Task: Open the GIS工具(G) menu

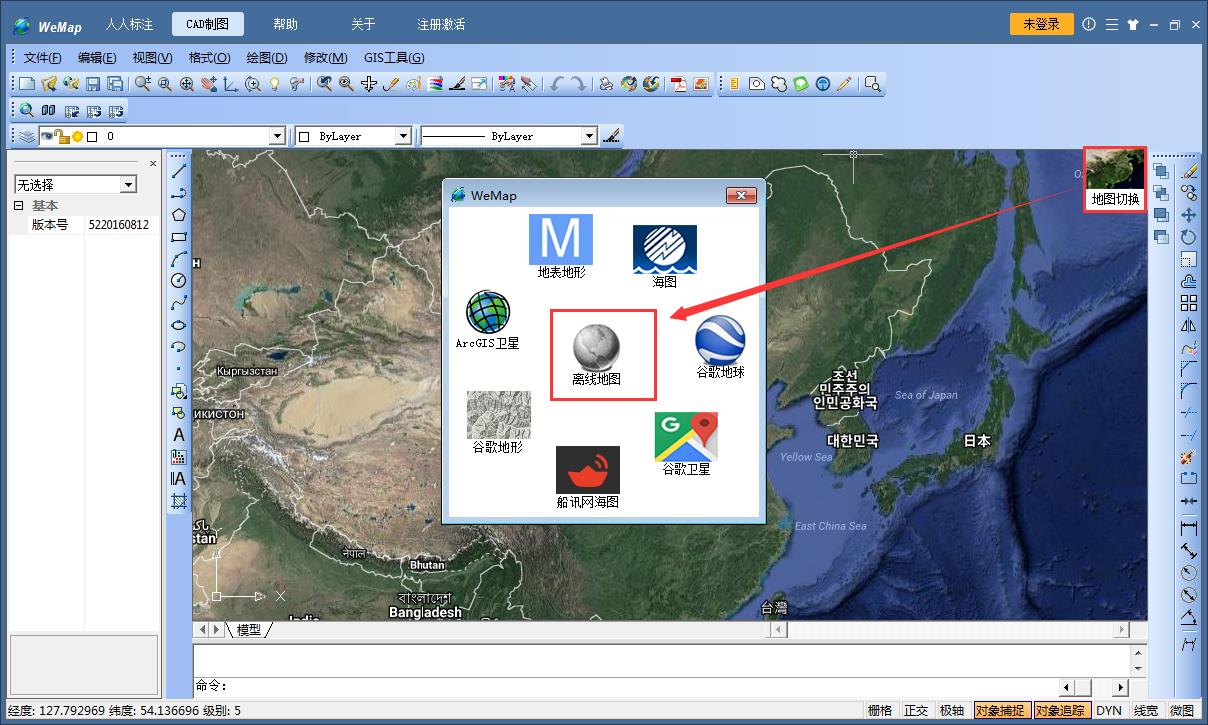Action: coord(394,58)
